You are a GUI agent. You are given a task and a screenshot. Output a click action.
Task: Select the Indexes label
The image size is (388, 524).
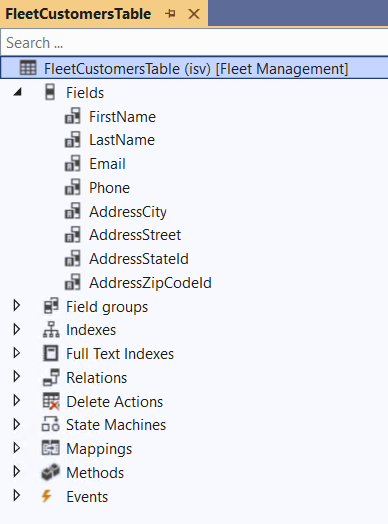tap(91, 330)
